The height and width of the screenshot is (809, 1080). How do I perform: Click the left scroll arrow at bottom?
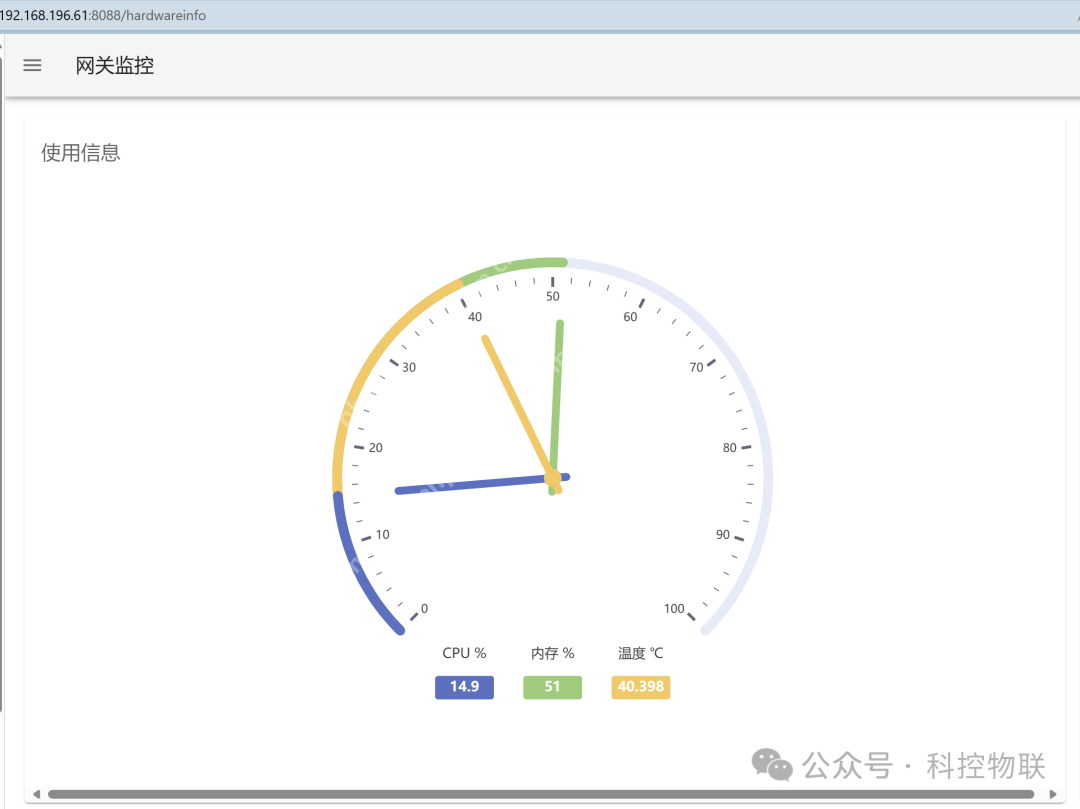tap(37, 795)
